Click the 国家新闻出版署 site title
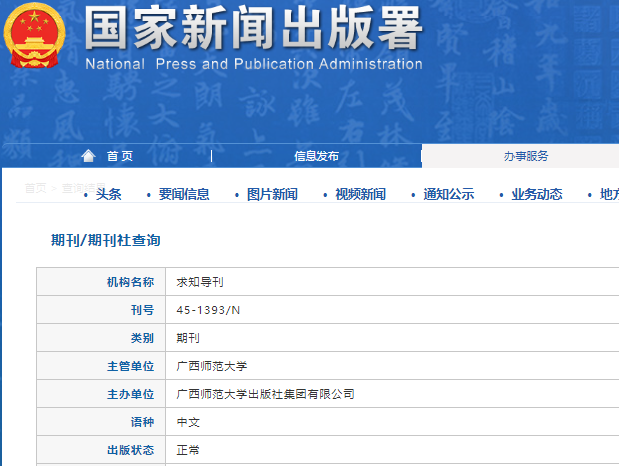 coord(253,28)
